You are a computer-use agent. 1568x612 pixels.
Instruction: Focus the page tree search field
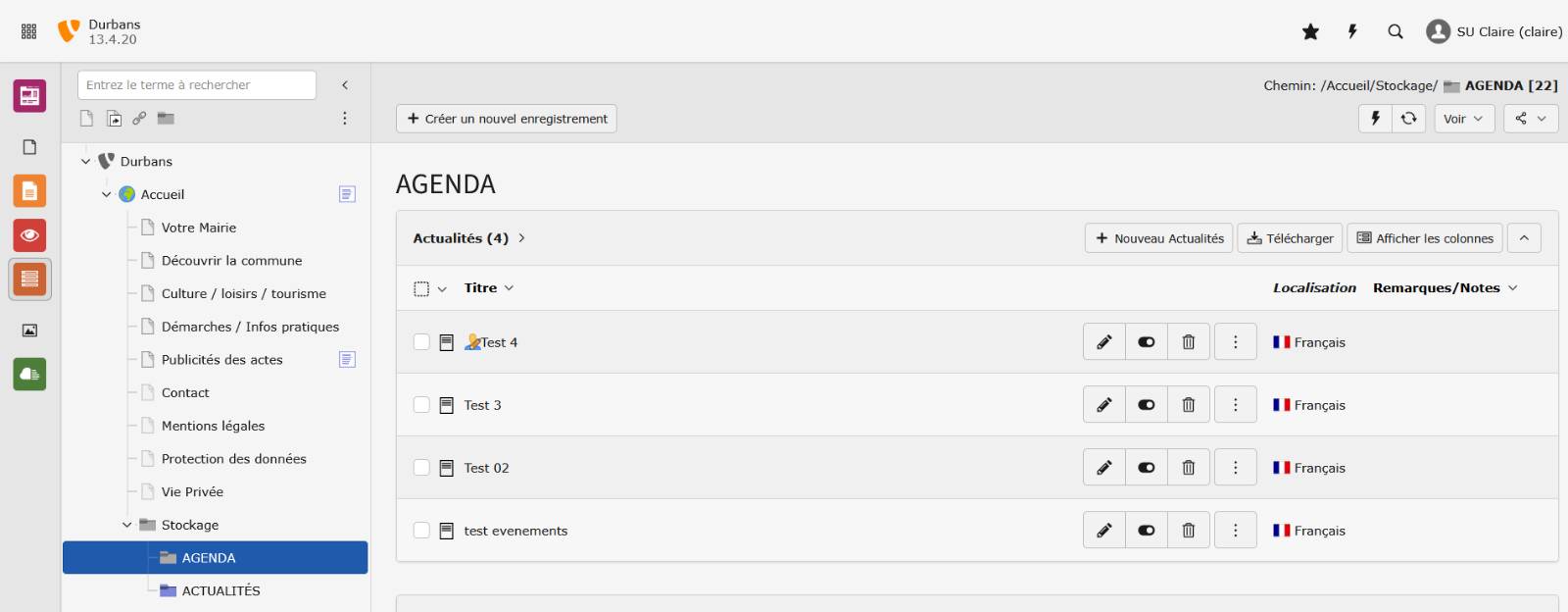coord(197,85)
